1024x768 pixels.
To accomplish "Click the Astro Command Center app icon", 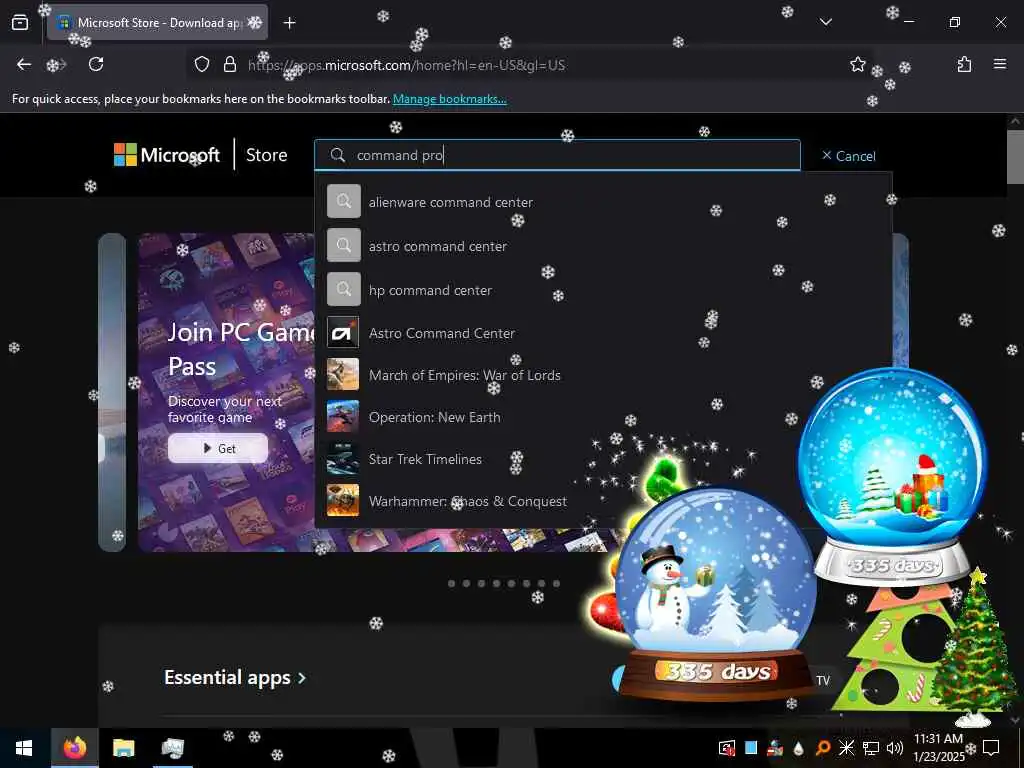I will point(343,333).
